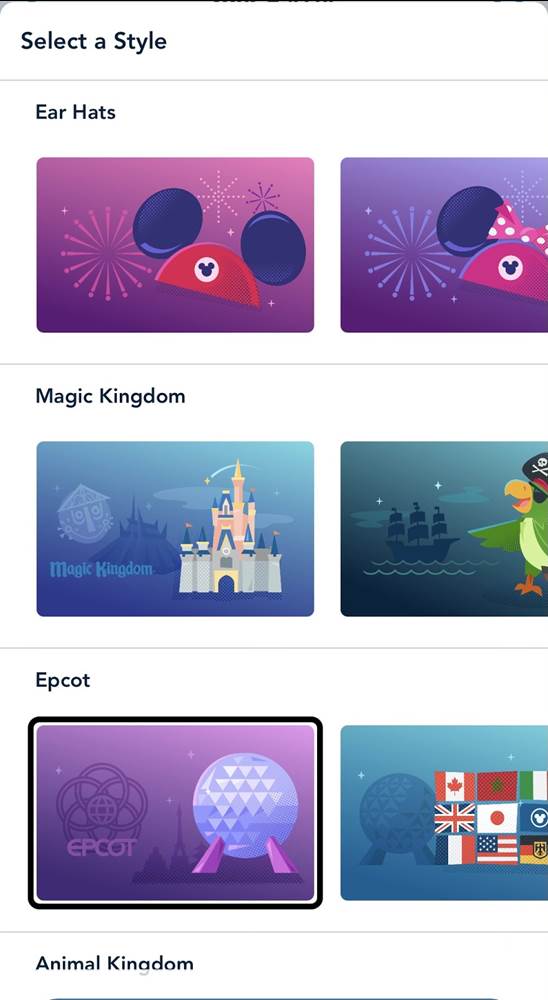Select the red Mickey ear hat style
548x1000 pixels.
(175, 245)
